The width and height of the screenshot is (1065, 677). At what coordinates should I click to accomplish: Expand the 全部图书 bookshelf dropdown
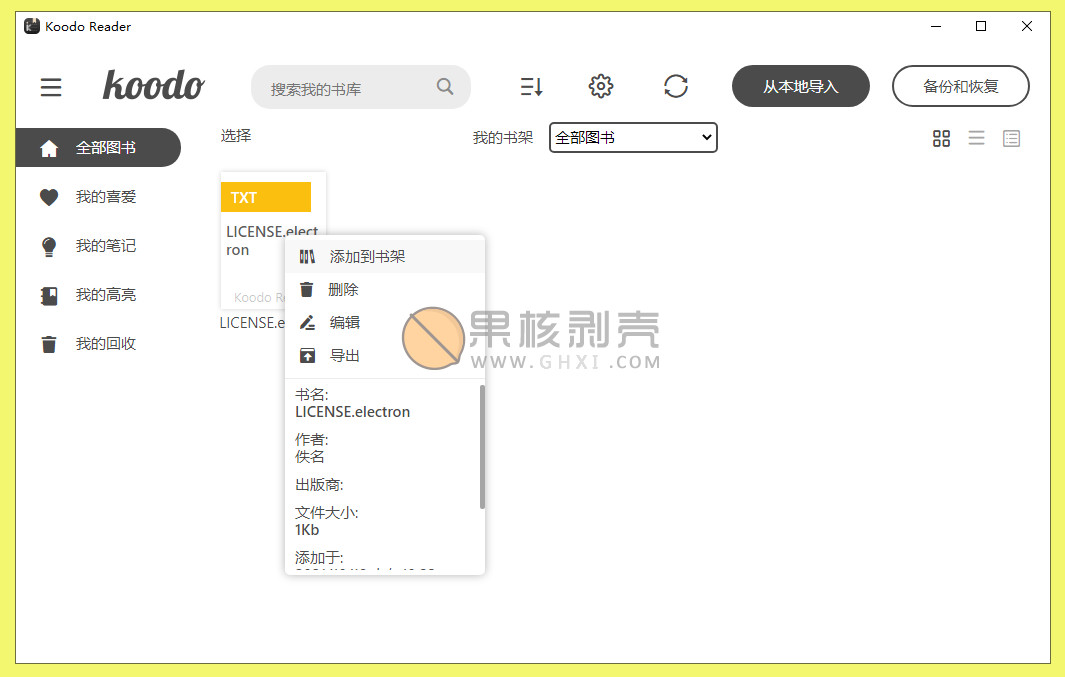633,138
